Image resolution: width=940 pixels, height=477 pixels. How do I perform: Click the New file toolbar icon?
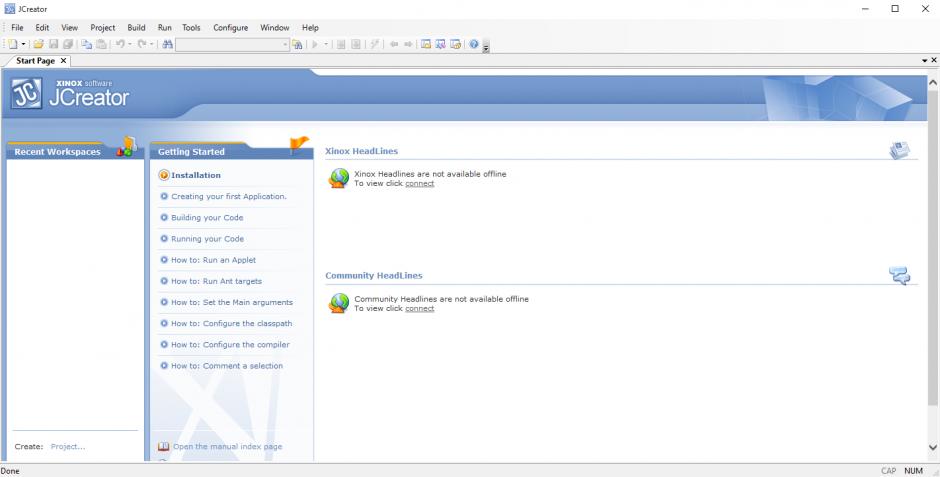(x=11, y=44)
